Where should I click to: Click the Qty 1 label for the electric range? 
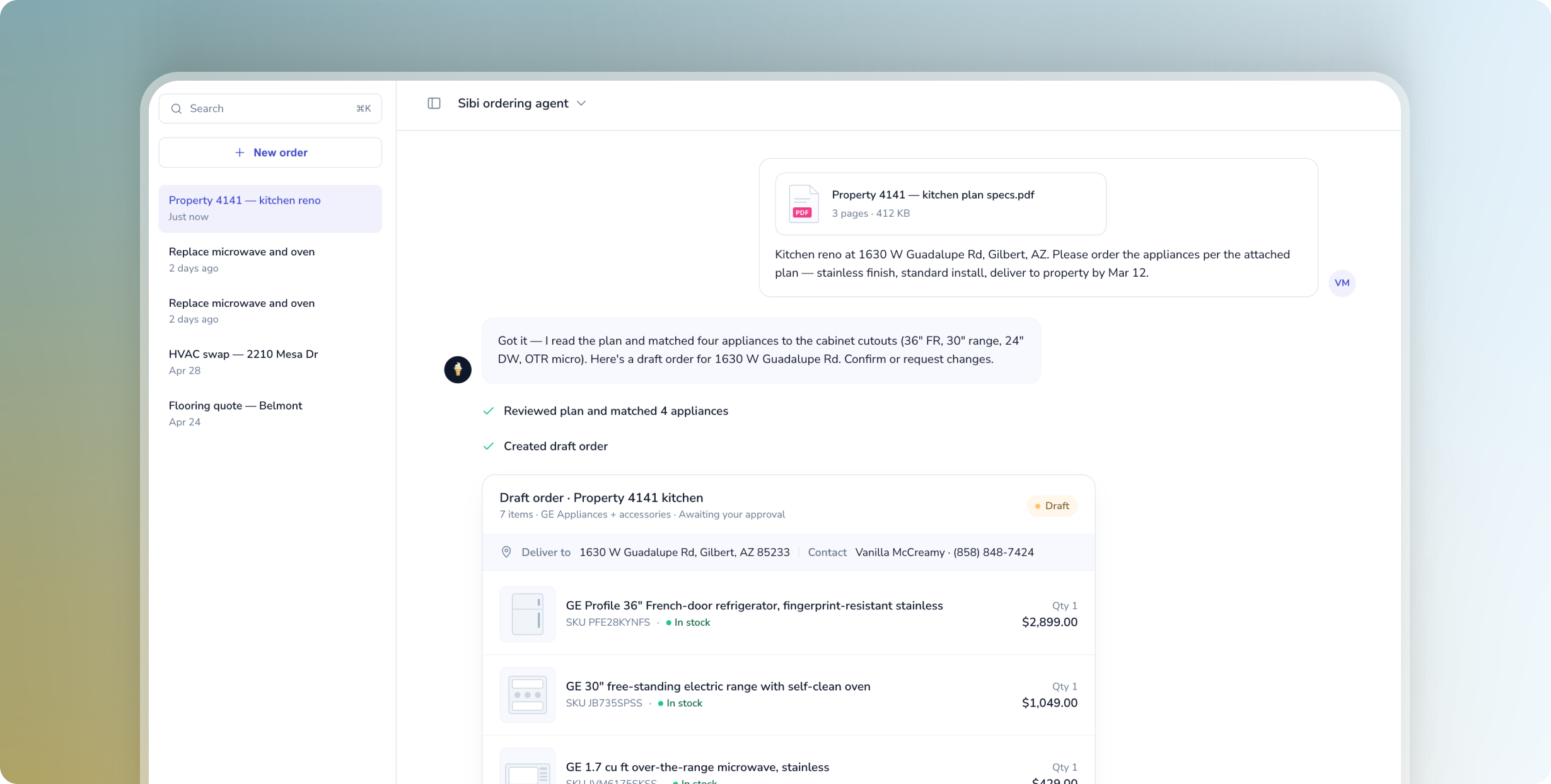pyautogui.click(x=1064, y=686)
